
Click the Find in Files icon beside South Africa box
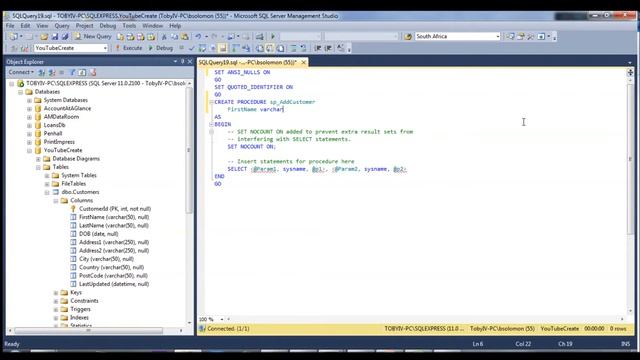(407, 37)
